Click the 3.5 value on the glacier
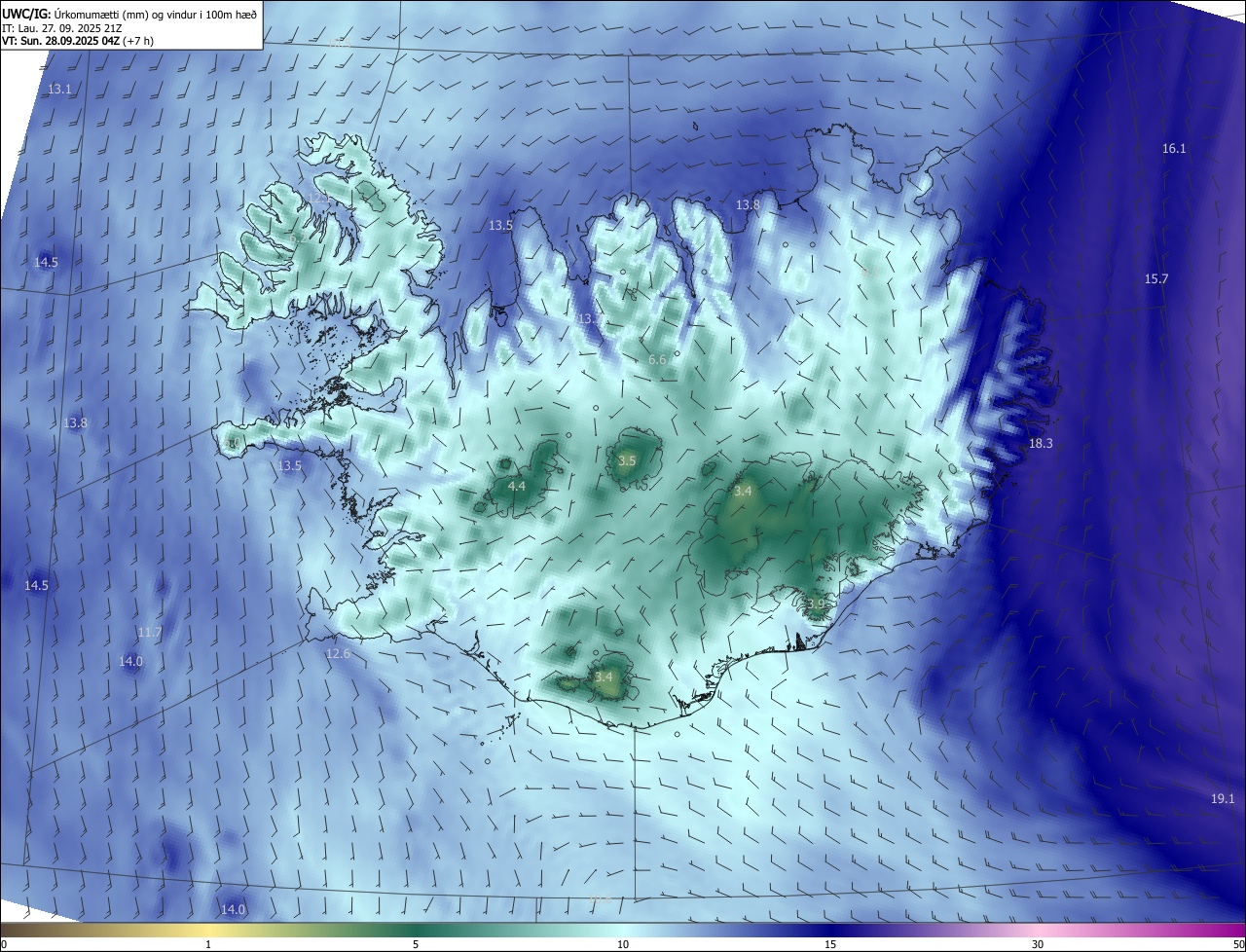Viewport: 1246px width, 952px height. pos(627,460)
